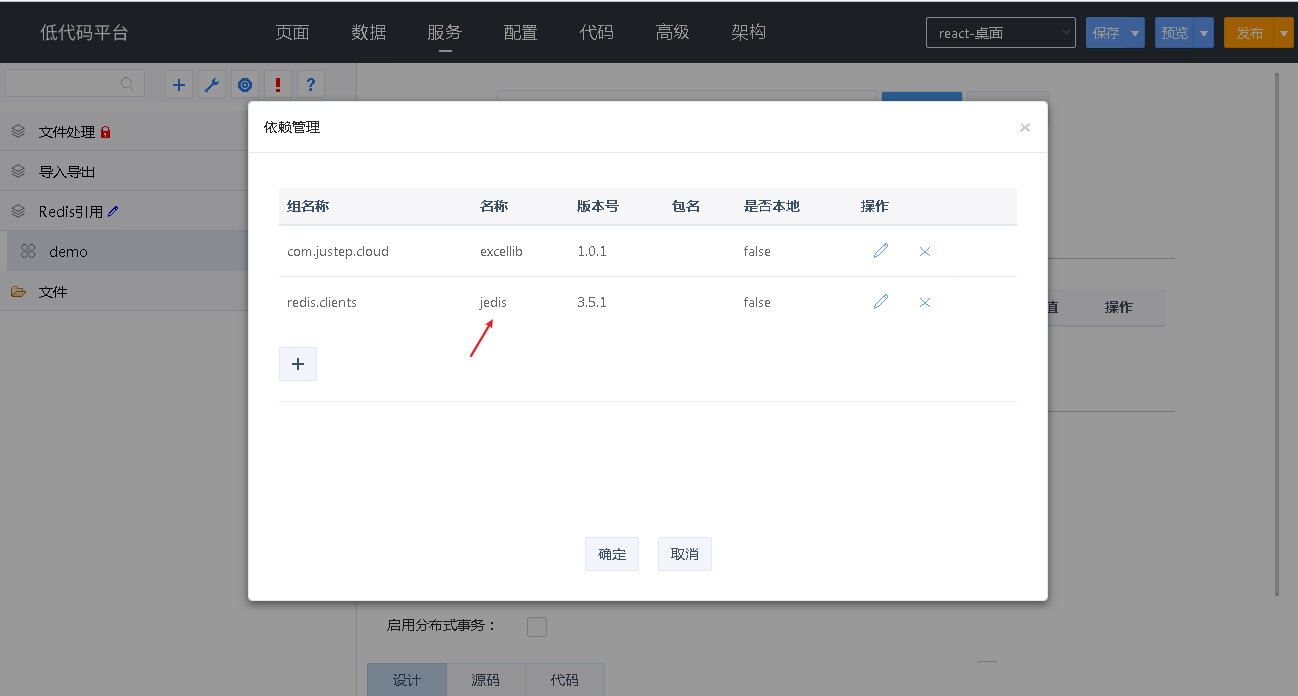Open the 服务 top menu

(x=445, y=32)
